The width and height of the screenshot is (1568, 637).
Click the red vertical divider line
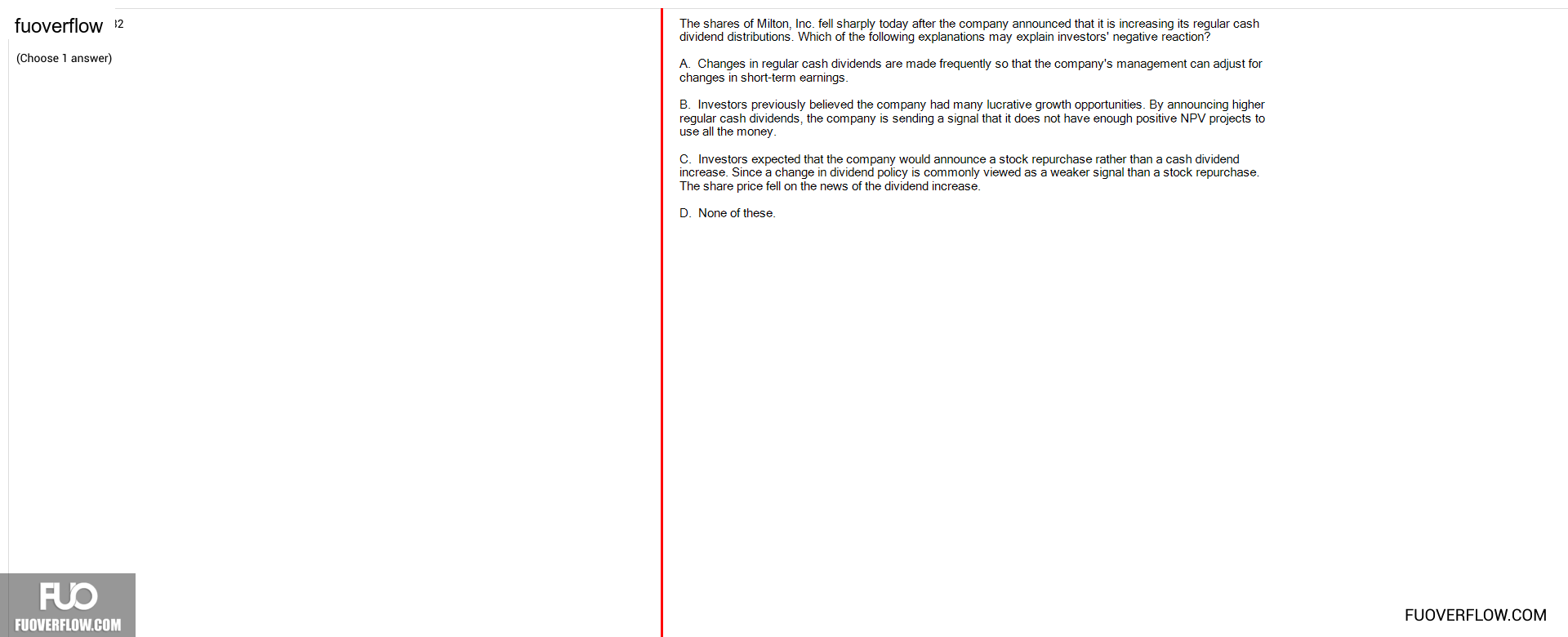coord(661,323)
